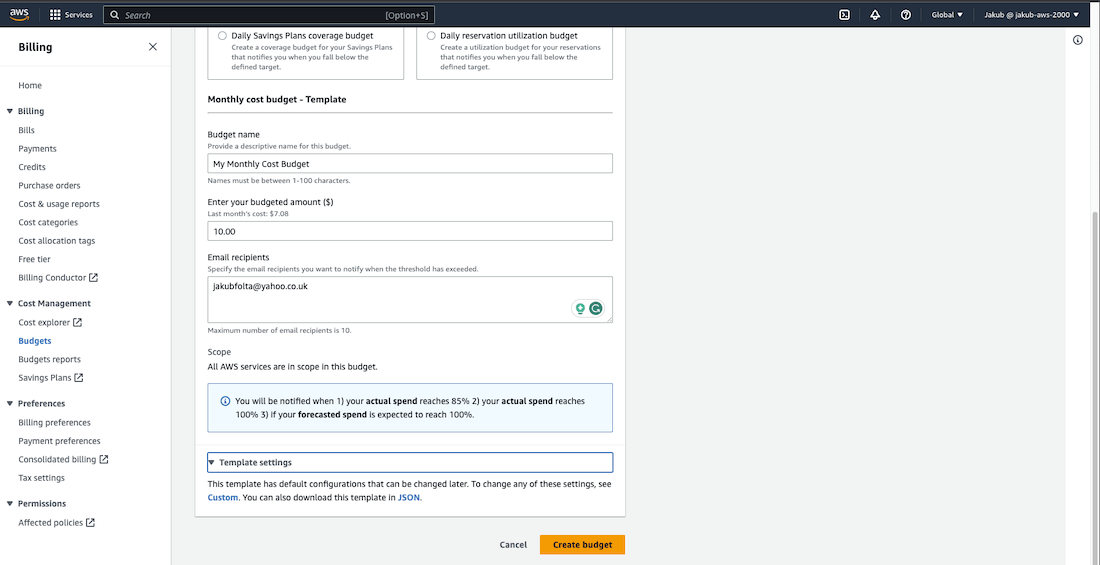Click the Cancel button
Image resolution: width=1100 pixels, height=565 pixels.
513,545
